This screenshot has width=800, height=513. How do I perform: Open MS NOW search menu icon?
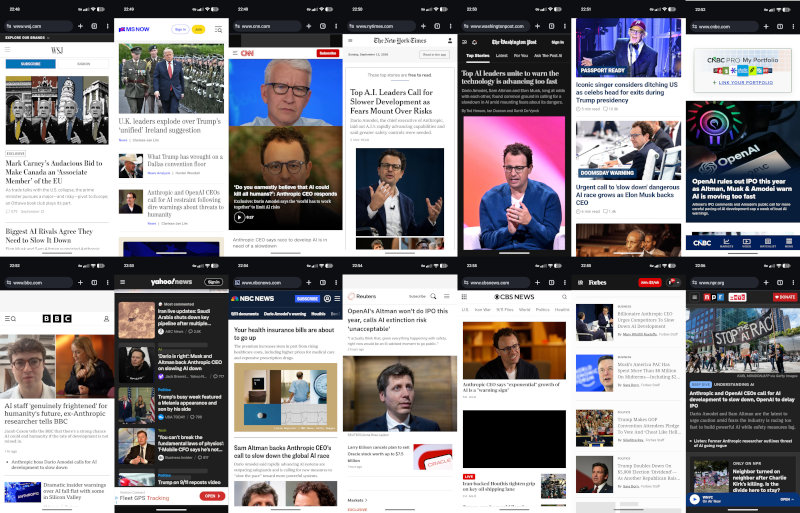218,30
